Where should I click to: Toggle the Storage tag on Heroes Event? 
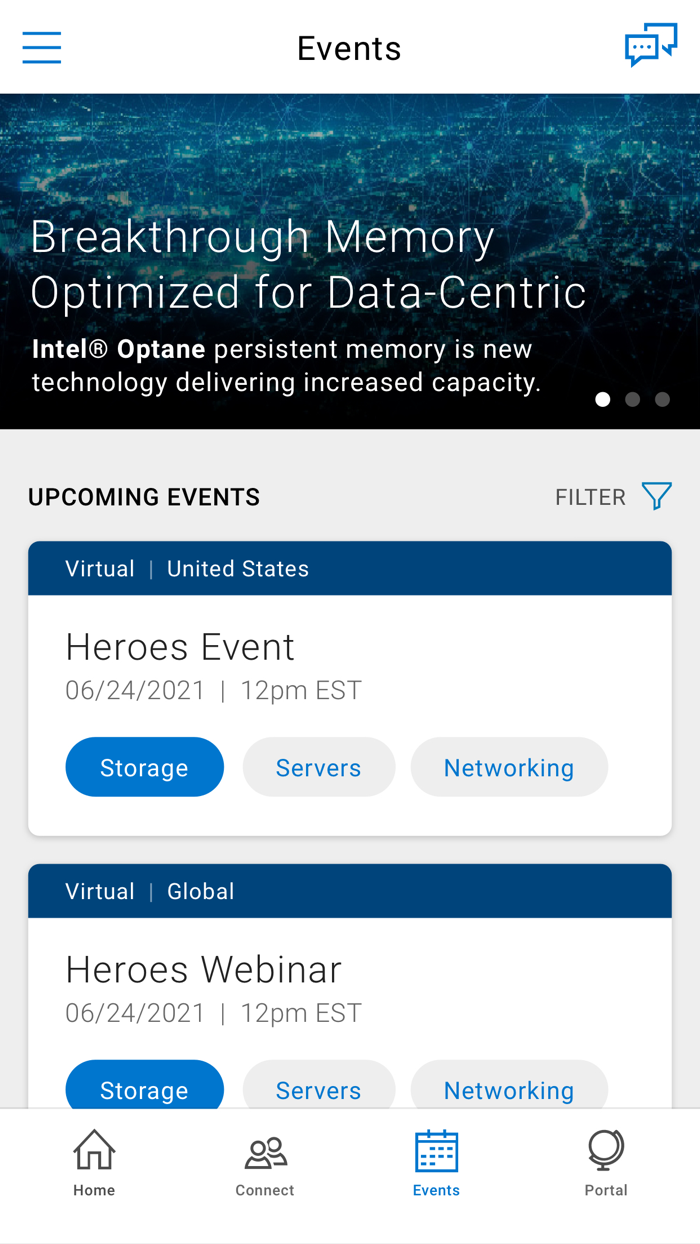pyautogui.click(x=144, y=767)
